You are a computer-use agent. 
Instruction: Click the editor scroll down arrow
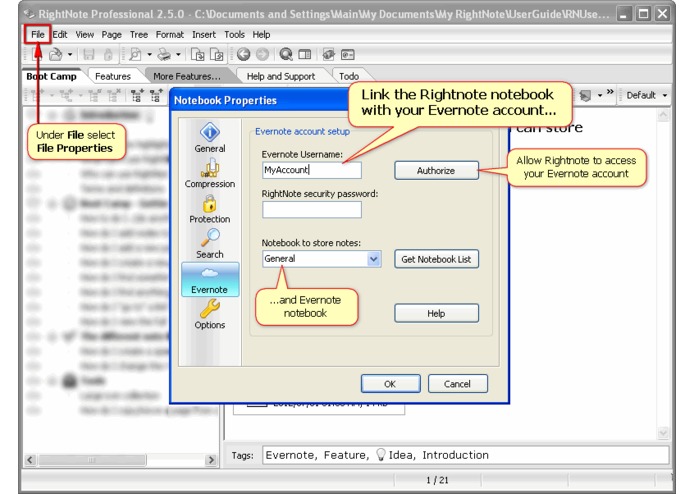tap(663, 433)
